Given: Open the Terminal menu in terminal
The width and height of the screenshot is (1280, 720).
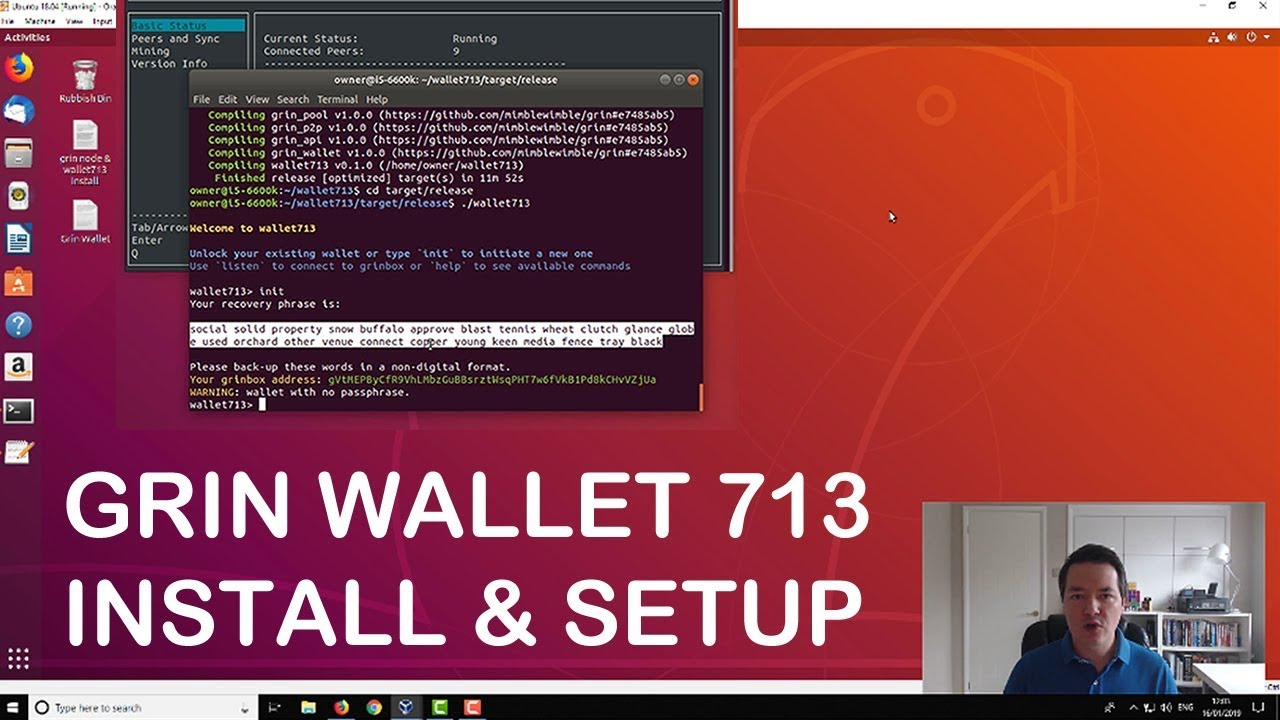Looking at the screenshot, I should (337, 99).
